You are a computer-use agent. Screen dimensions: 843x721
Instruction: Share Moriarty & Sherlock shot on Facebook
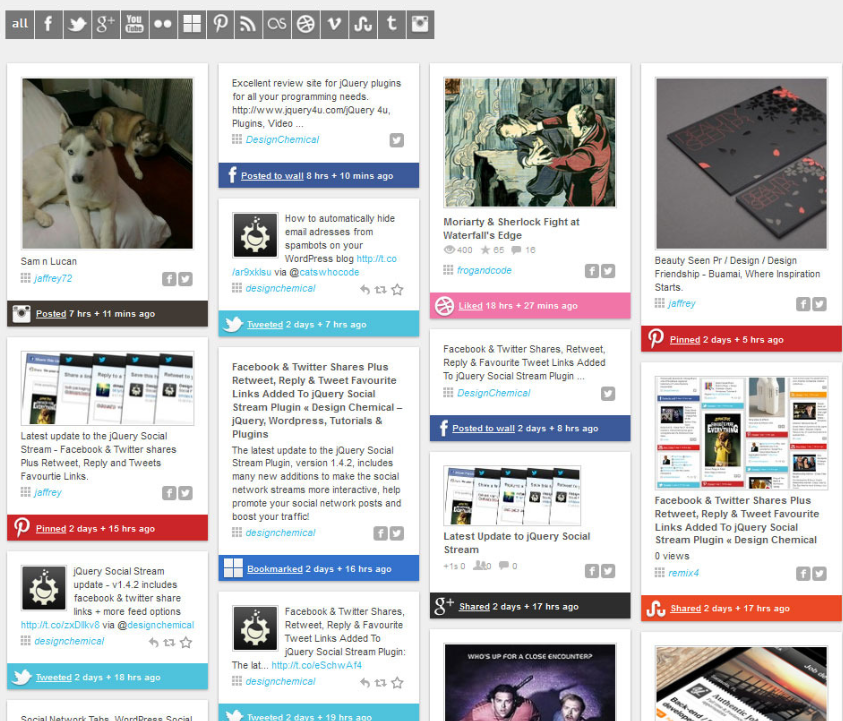592,271
